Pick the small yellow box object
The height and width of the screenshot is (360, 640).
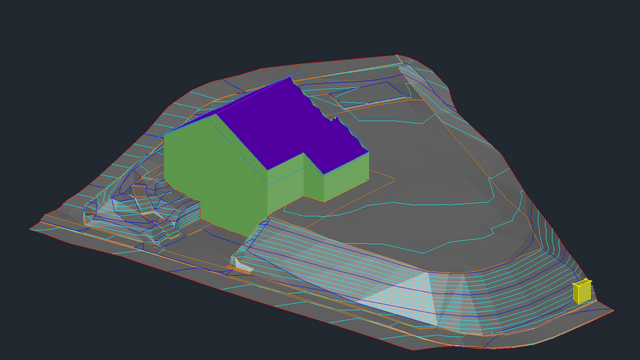pyautogui.click(x=582, y=291)
